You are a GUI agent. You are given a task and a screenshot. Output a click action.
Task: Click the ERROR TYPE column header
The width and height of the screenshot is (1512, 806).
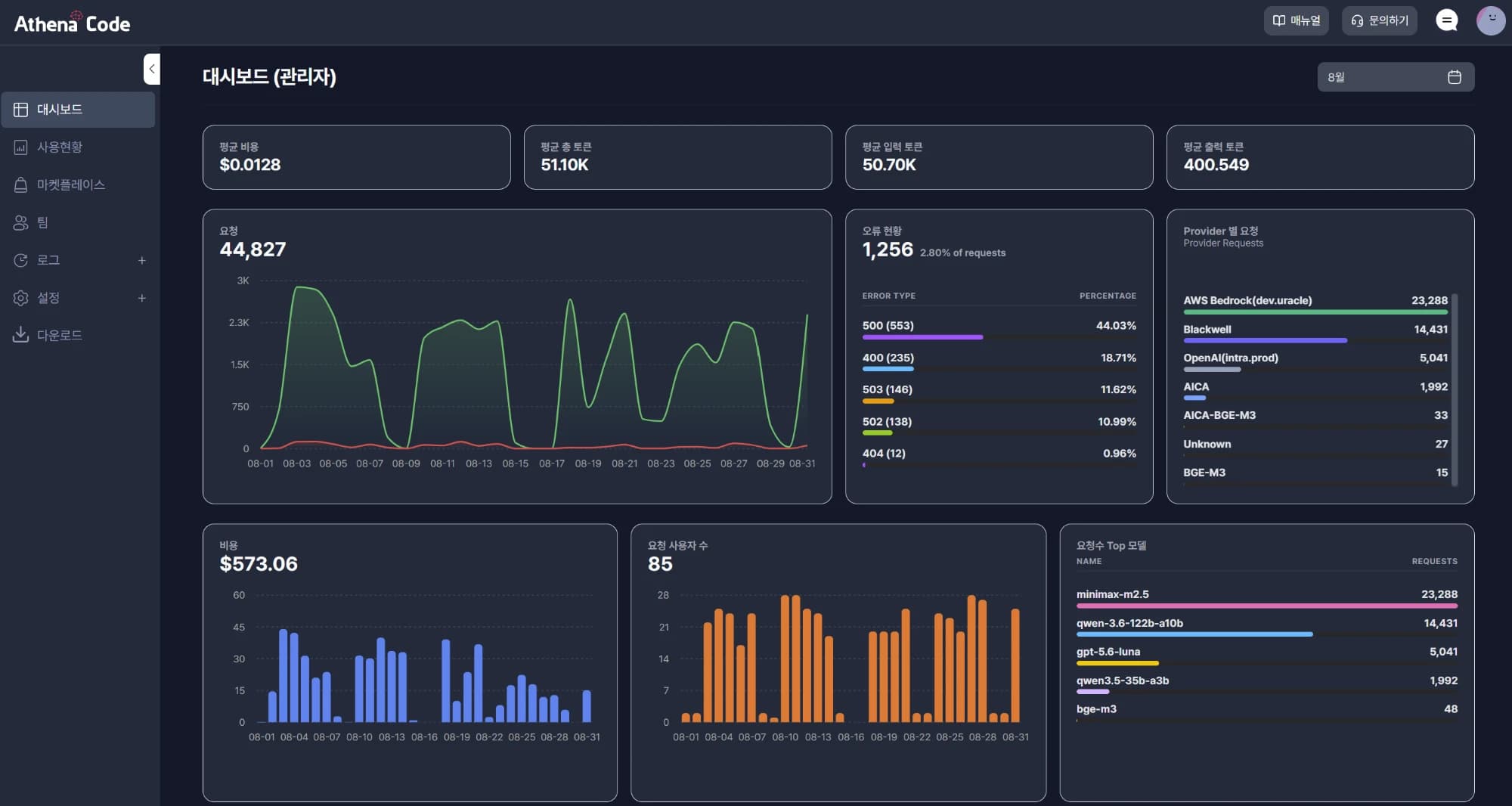[x=889, y=296]
